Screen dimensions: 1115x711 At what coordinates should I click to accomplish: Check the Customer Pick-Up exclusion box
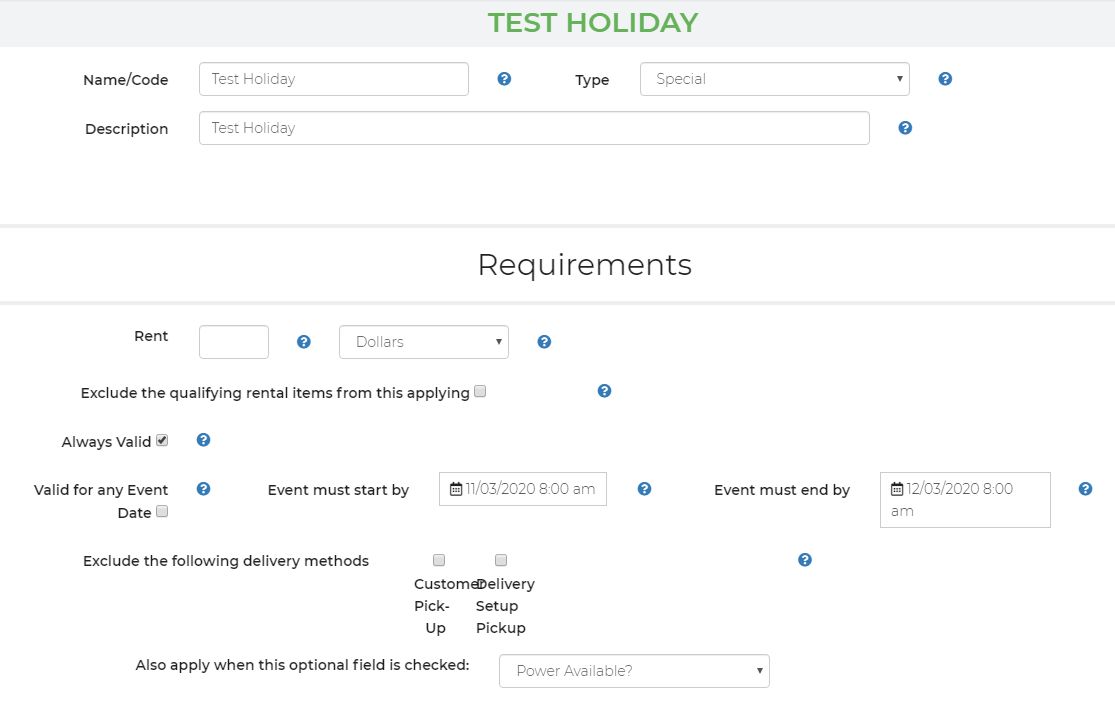(x=439, y=560)
